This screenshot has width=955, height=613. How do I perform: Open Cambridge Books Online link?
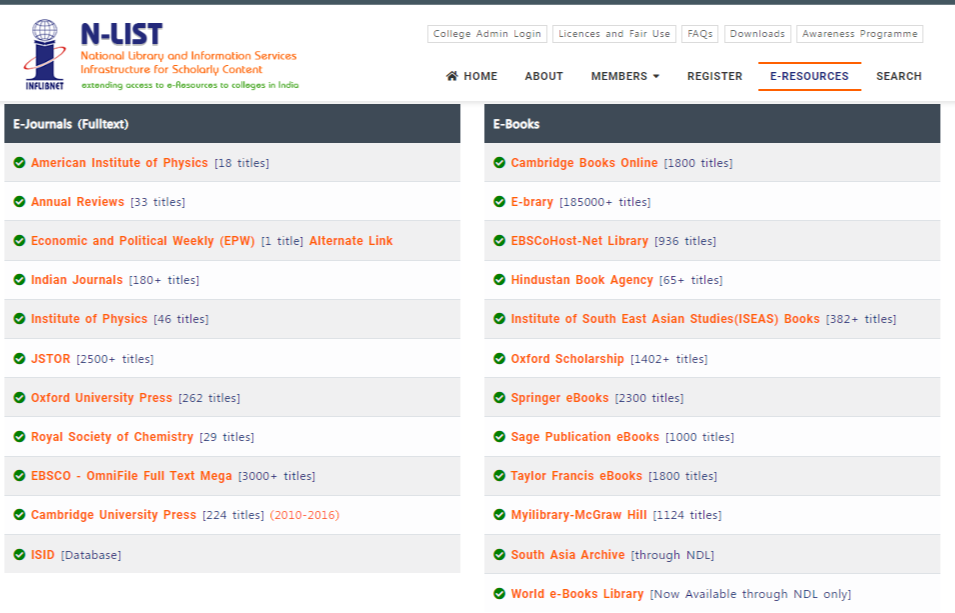coord(584,163)
